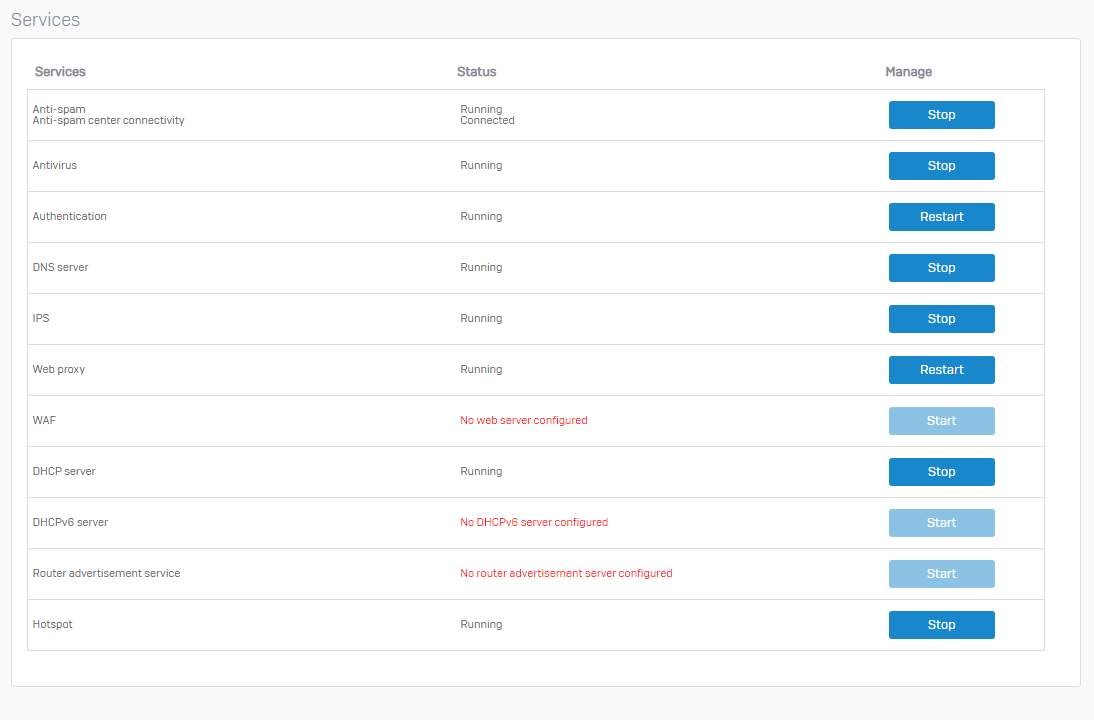Start the WAF service
Viewport: 1094px width, 720px height.
pyautogui.click(x=941, y=421)
